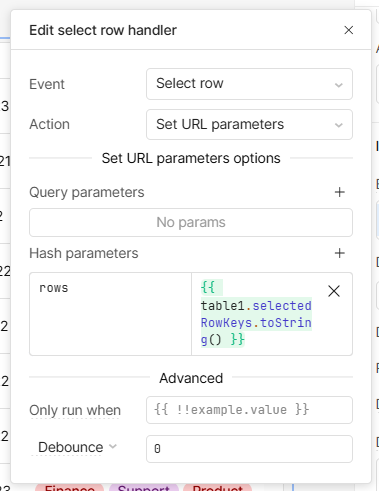Close the Edit select row handler dialog
Viewport: 379px width, 491px height.
[349, 30]
